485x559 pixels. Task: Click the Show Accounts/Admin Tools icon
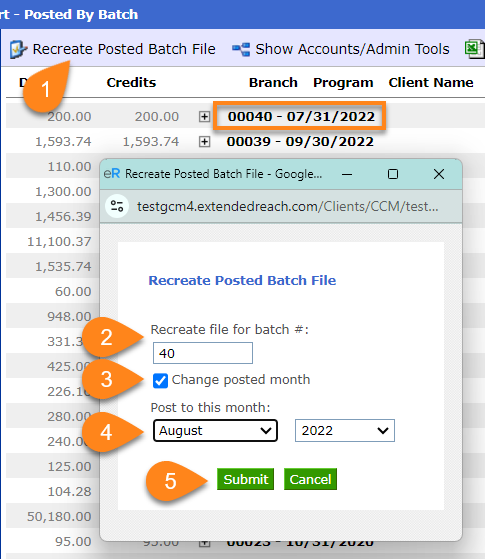(x=241, y=49)
